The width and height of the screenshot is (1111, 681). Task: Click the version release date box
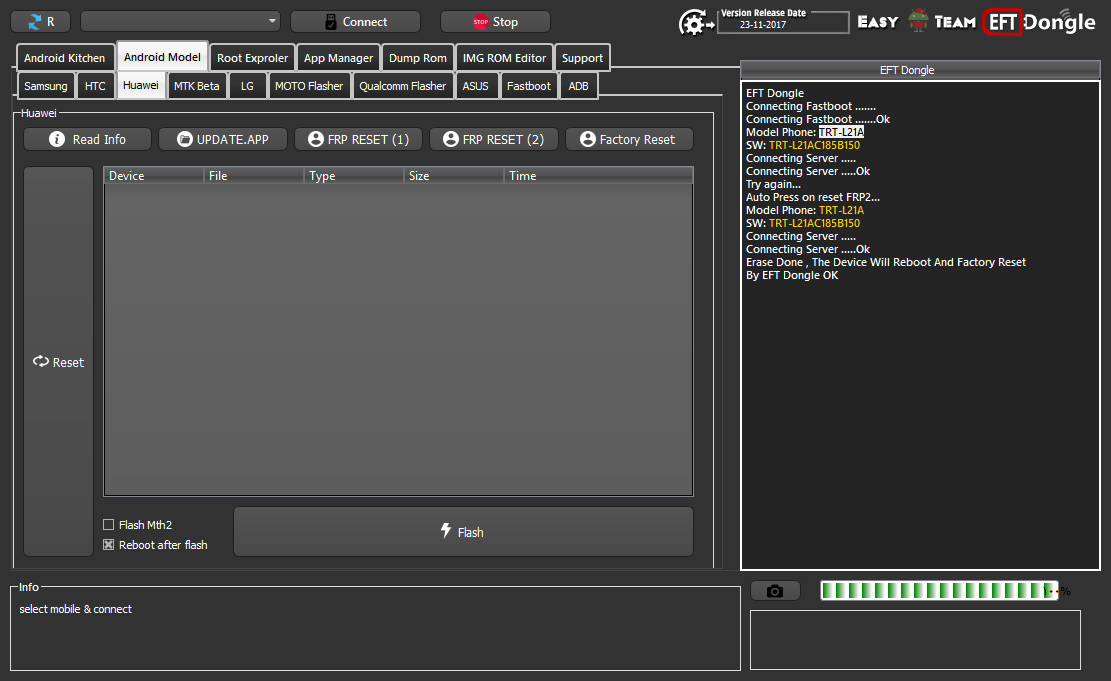pos(783,22)
